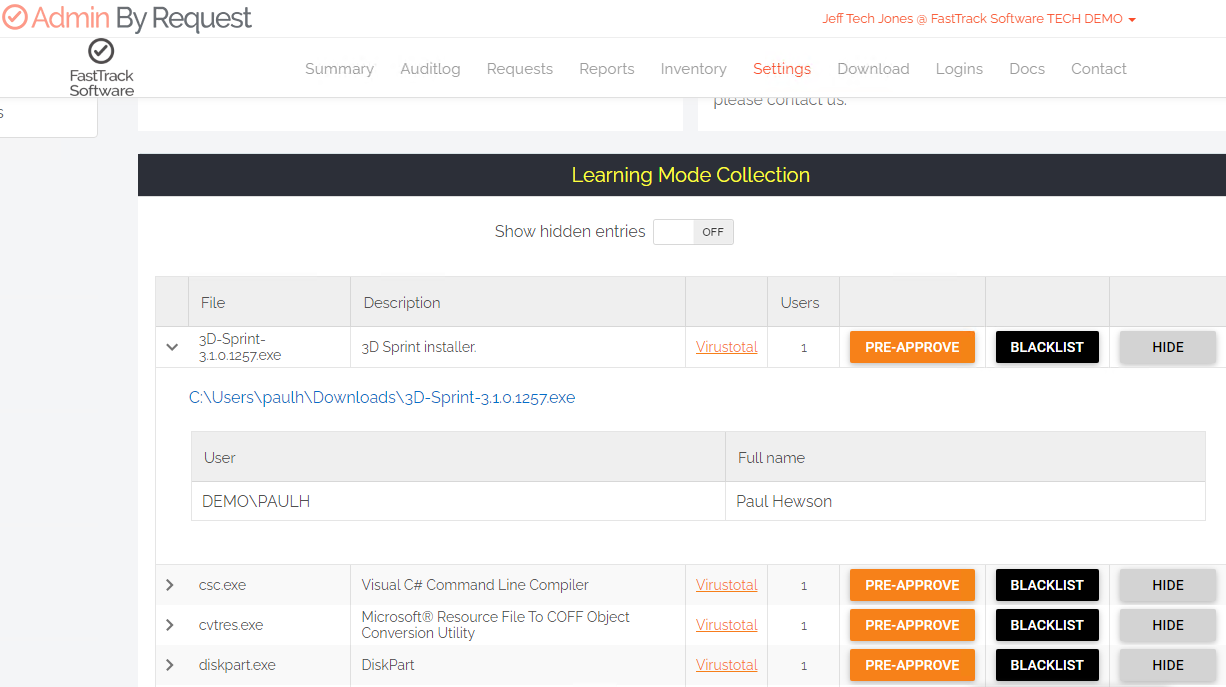
Task: Click the csc.exe file name
Action: tap(222, 585)
